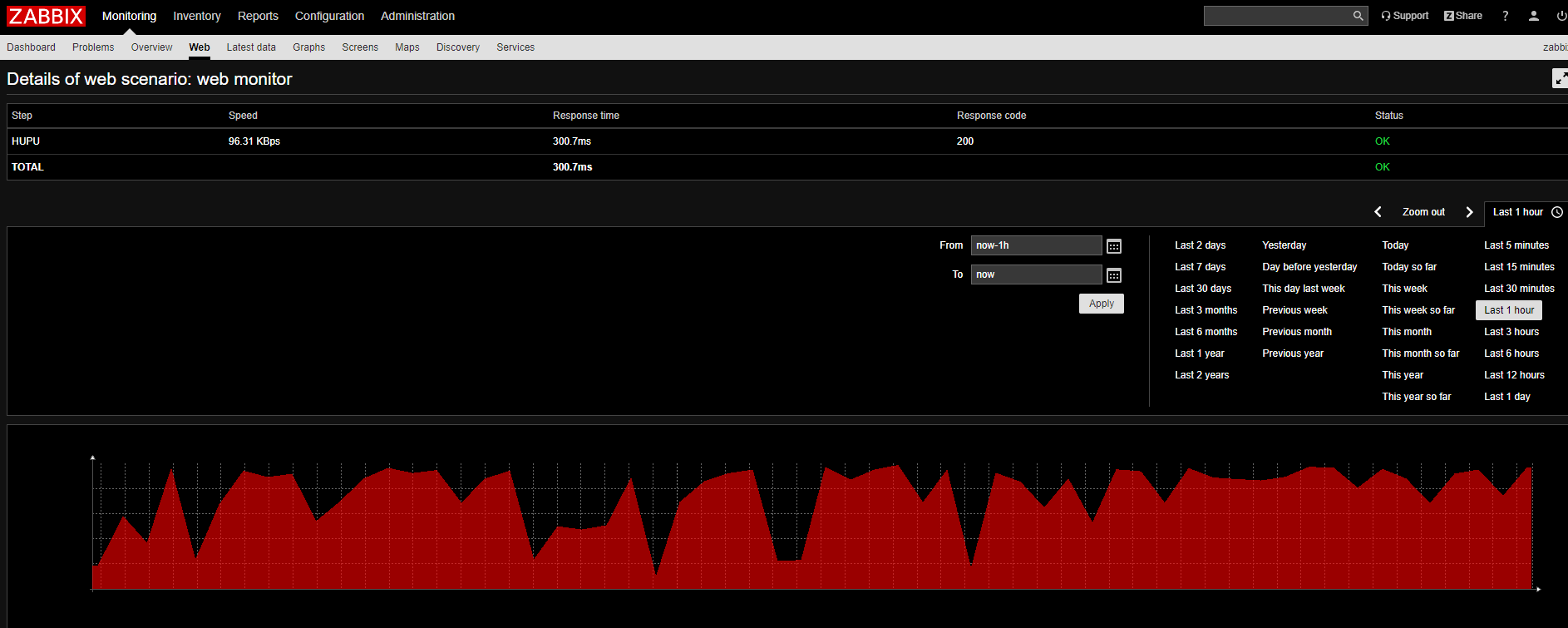Click the Last 1 hour time selector tab
The height and width of the screenshot is (628, 1568).
pos(1526,212)
